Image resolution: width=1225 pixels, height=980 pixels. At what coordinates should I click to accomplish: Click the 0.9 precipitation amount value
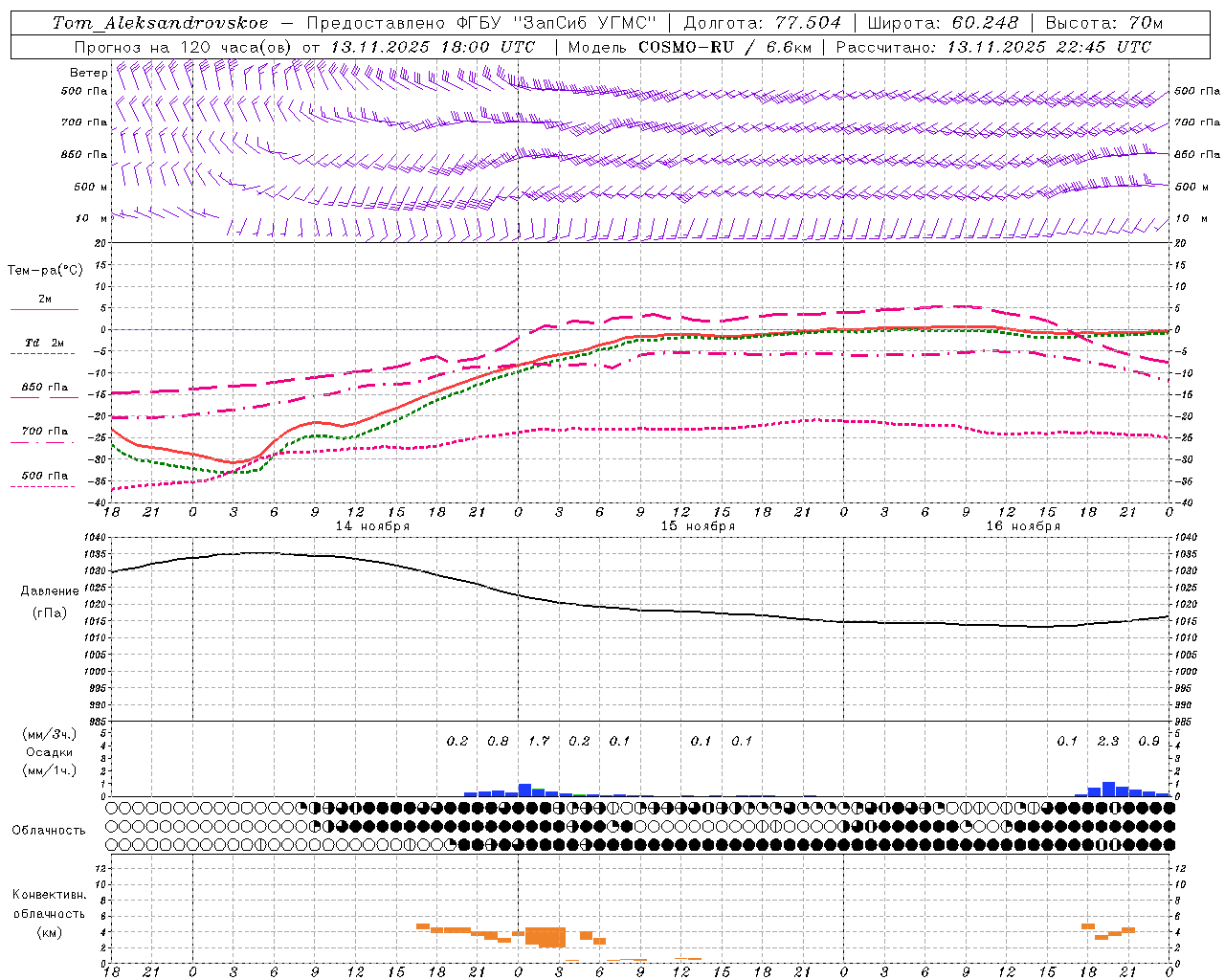pyautogui.click(x=1148, y=742)
